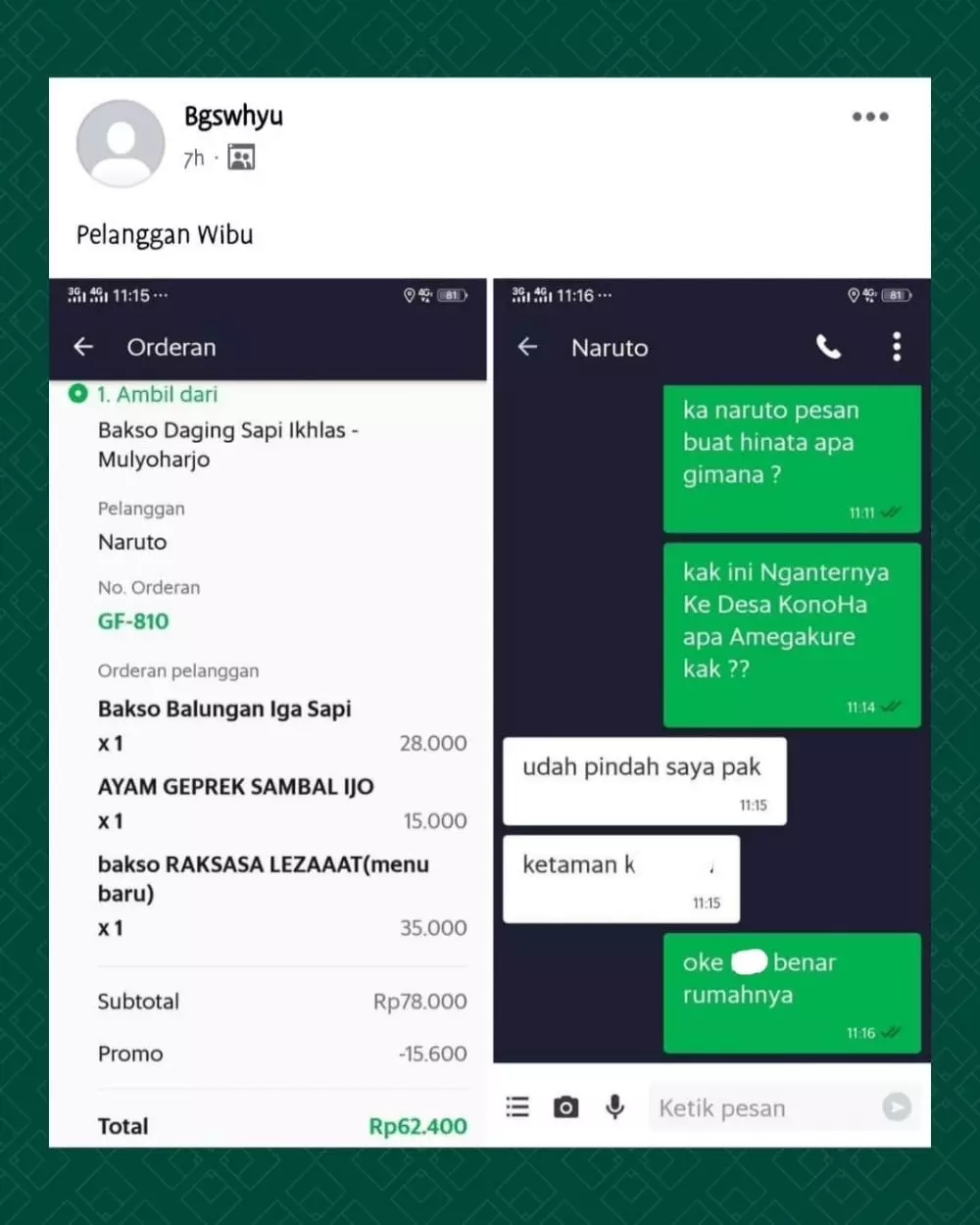The width and height of the screenshot is (980, 1225).
Task: Open the quick replies list icon
Action: pos(517,1107)
